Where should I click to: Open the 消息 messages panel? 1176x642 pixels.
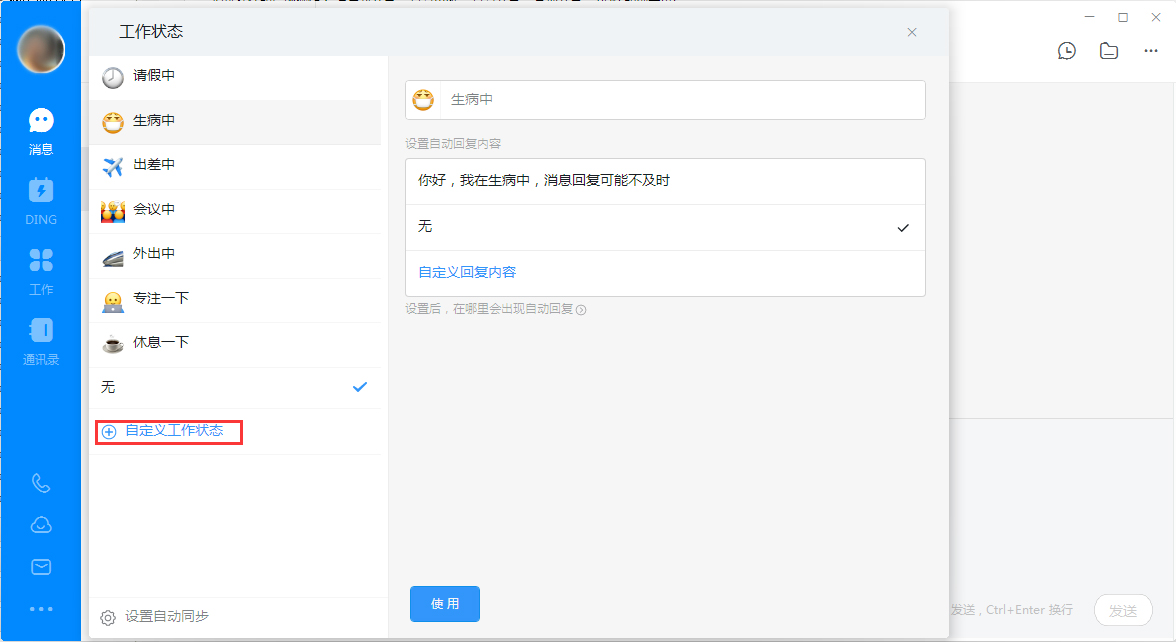(40, 130)
